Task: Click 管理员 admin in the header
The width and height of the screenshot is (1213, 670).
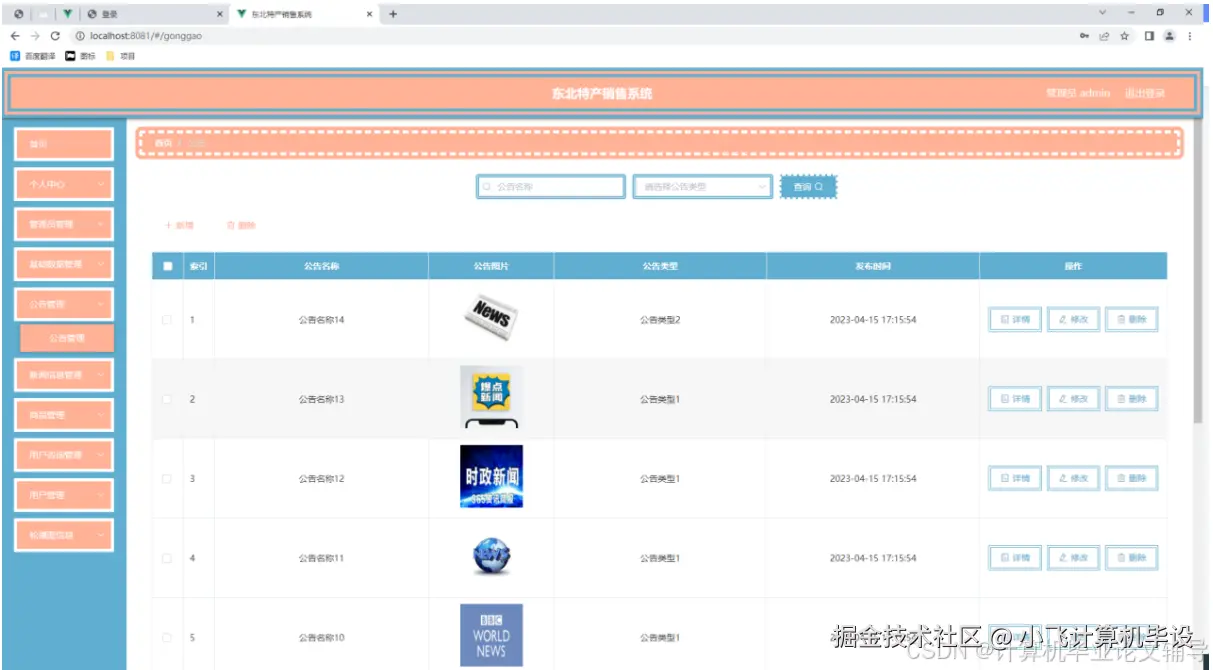Action: point(1078,93)
